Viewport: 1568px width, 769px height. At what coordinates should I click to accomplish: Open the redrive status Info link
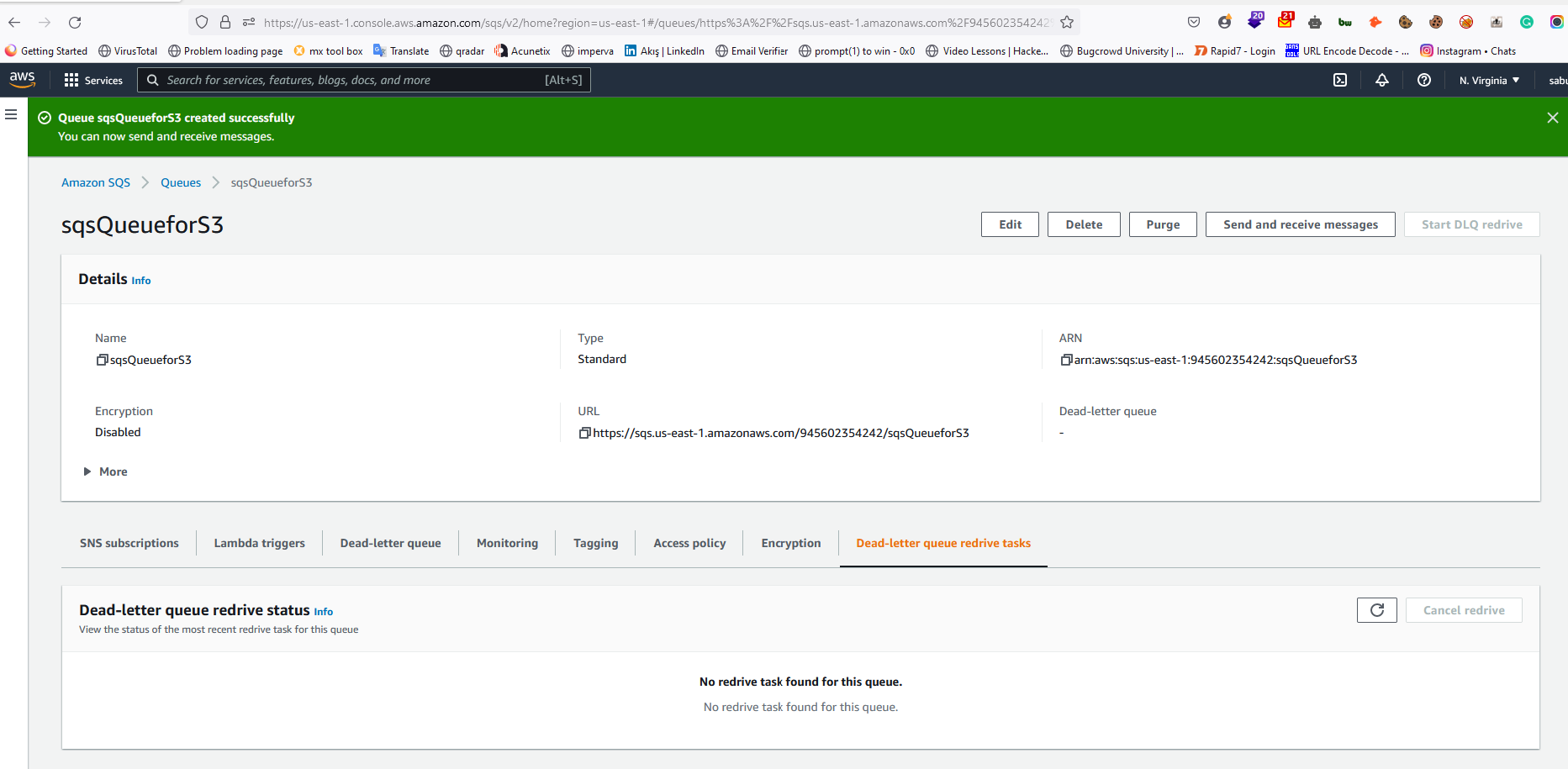[x=324, y=612]
